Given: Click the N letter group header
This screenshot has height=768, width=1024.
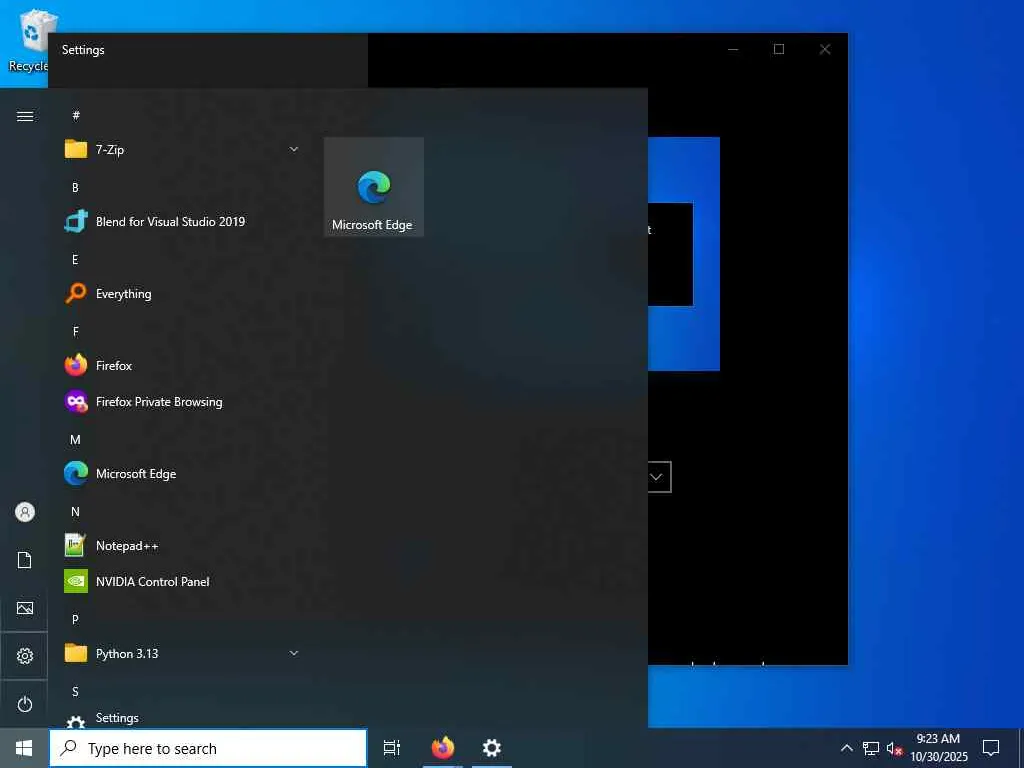Looking at the screenshot, I should [75, 512].
